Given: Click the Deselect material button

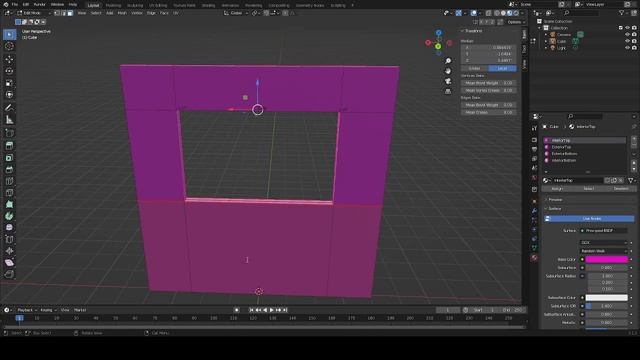Looking at the screenshot, I should click(x=621, y=189).
